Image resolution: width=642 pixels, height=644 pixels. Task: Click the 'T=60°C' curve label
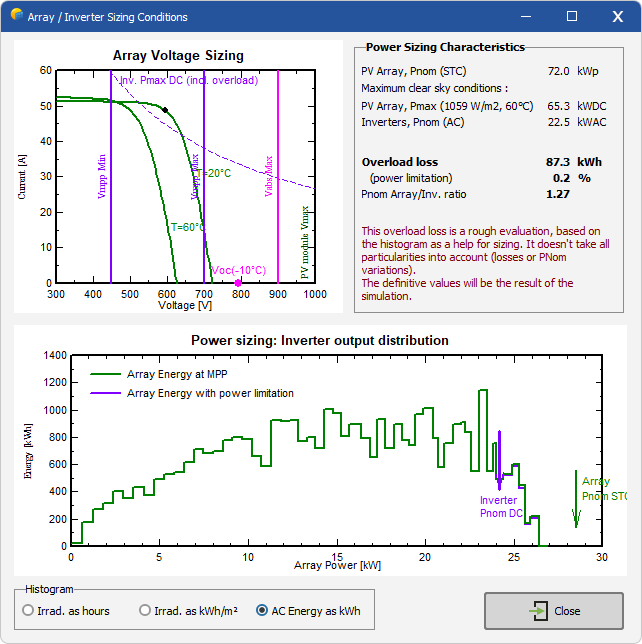[187, 227]
